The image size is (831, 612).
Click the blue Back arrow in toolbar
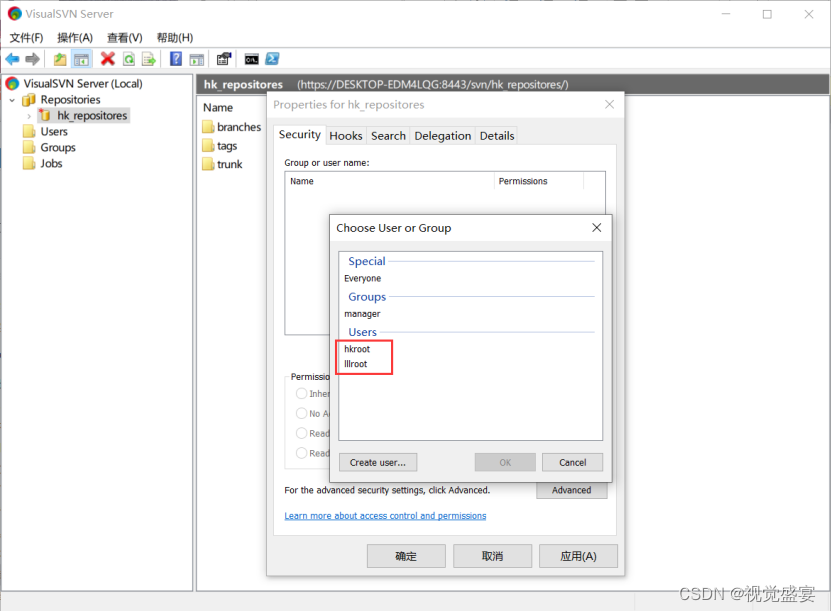click(12, 59)
